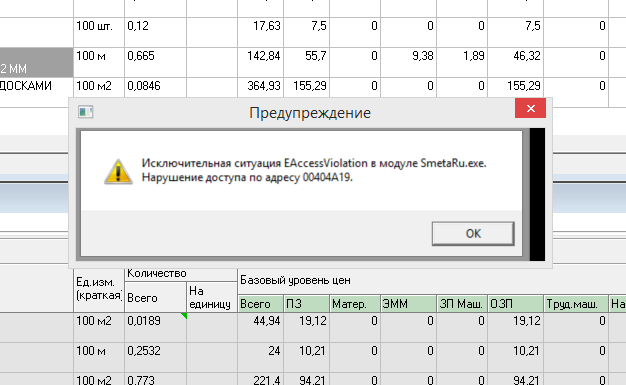The width and height of the screenshot is (626, 385).
Task: Click the 9,38 cell
Action: click(x=408, y=62)
